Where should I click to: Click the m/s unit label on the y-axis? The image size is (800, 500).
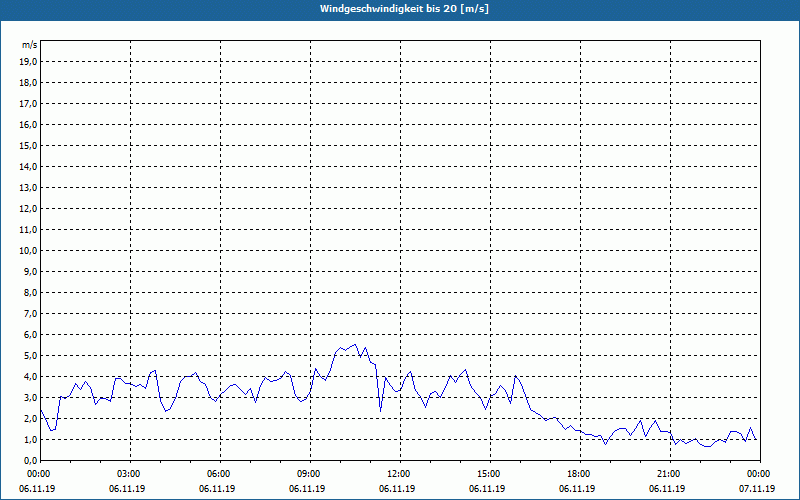30,45
